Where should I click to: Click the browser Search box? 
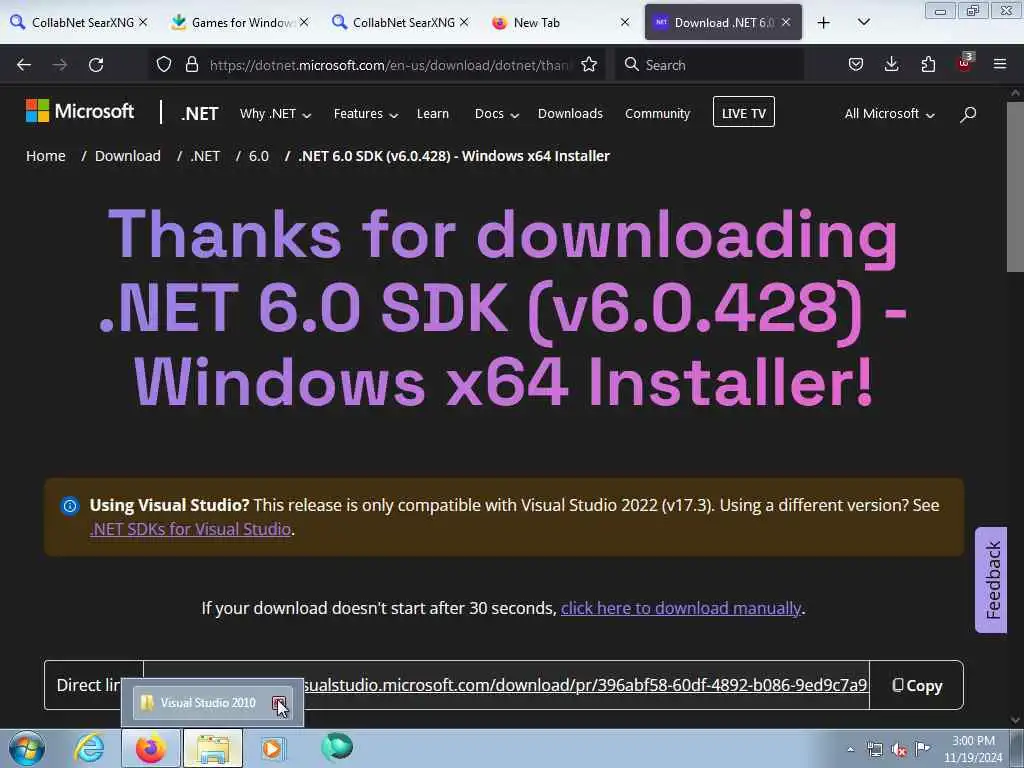click(710, 65)
